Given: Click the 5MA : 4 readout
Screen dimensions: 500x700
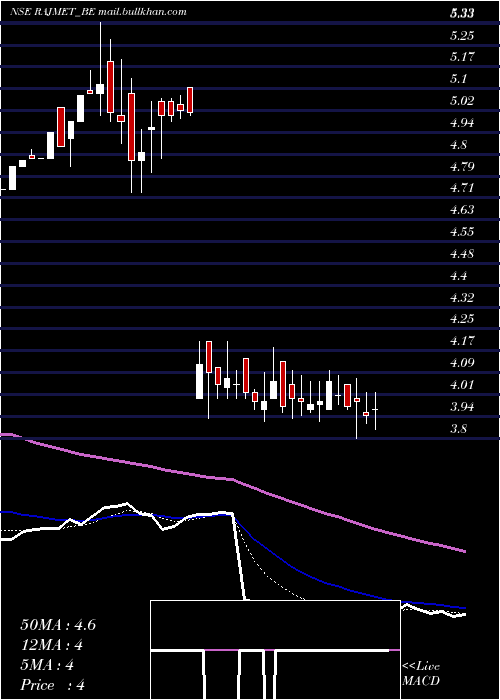Looking at the screenshot, I should [47, 665].
